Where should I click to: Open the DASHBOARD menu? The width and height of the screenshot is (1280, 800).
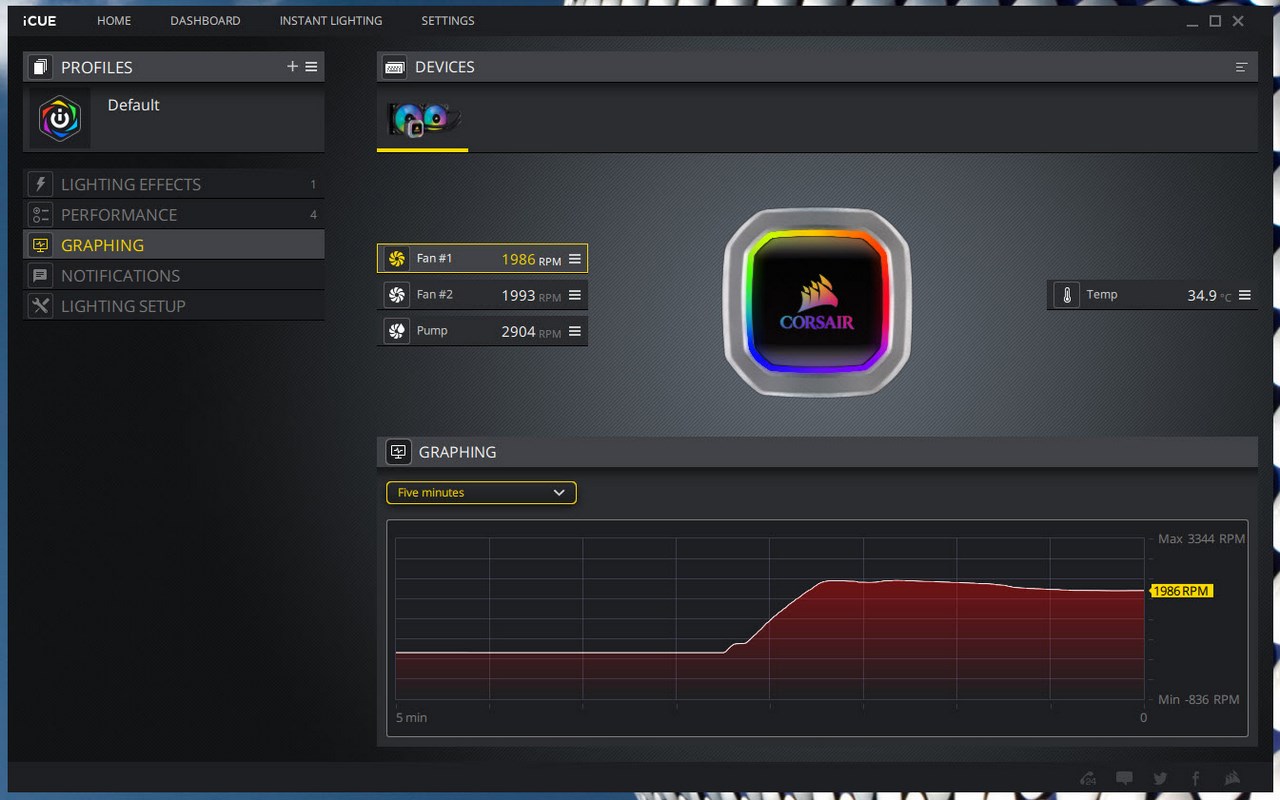(x=205, y=20)
